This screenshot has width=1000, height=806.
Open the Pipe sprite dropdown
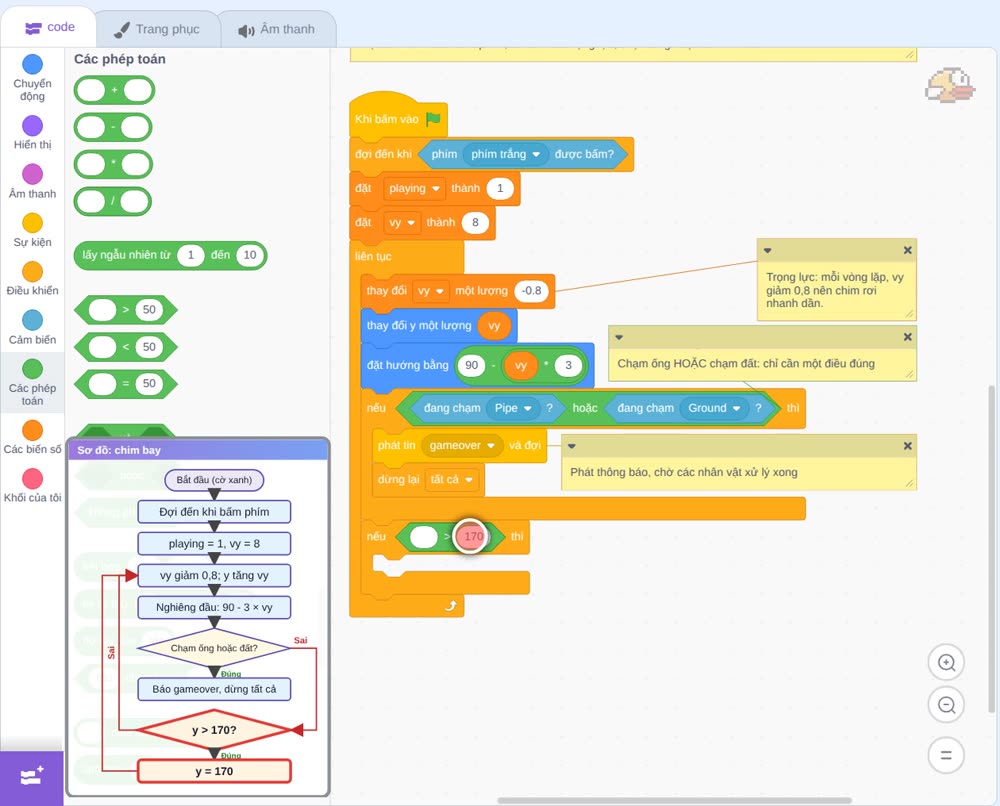(513, 408)
